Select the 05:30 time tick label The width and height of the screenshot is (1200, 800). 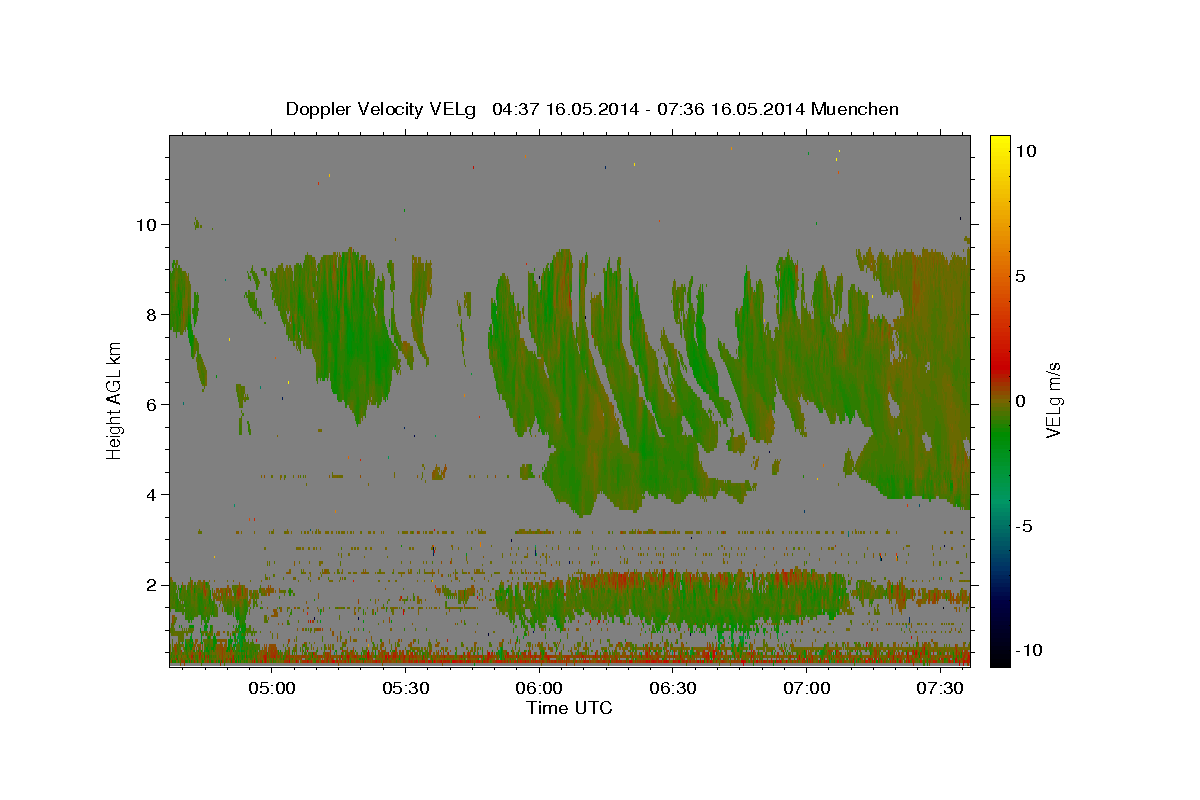(405, 688)
